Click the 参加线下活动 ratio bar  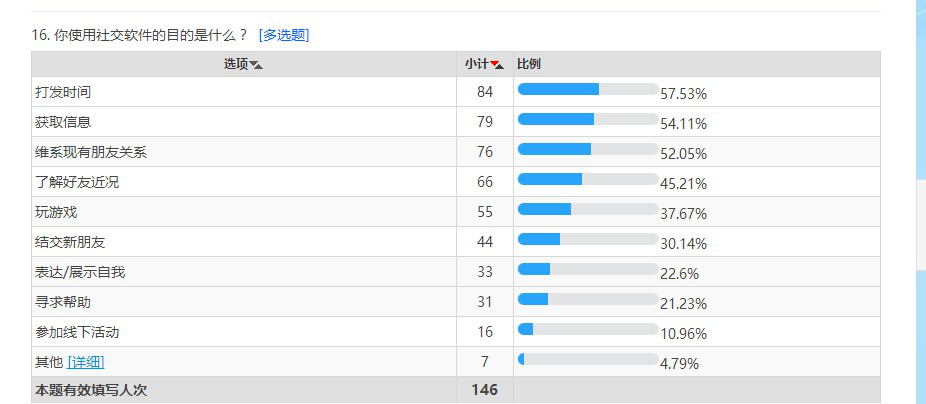click(587, 329)
